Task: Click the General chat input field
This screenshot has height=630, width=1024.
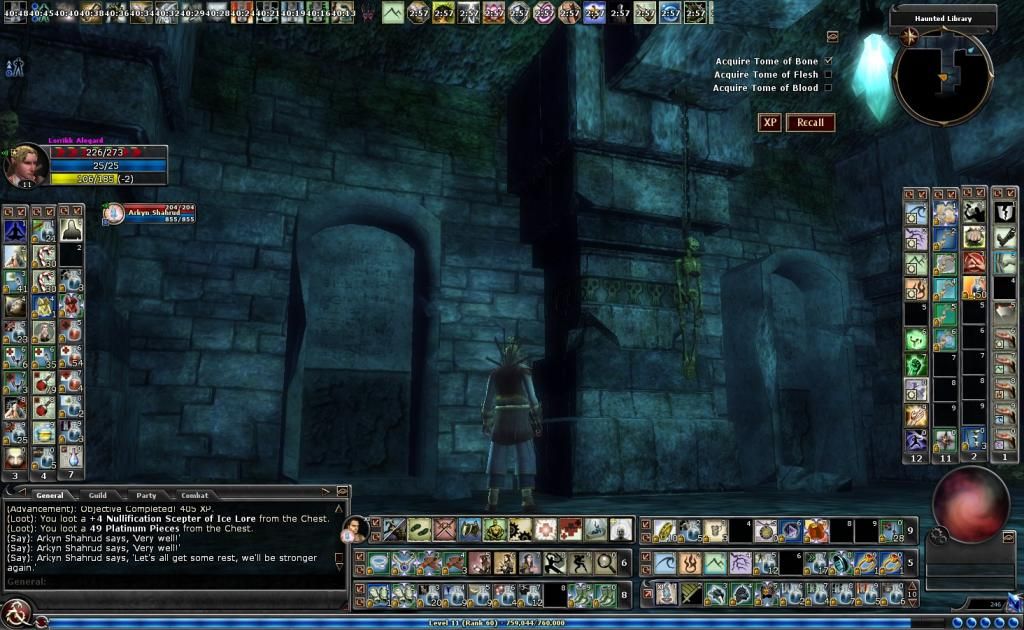Action: click(173, 581)
